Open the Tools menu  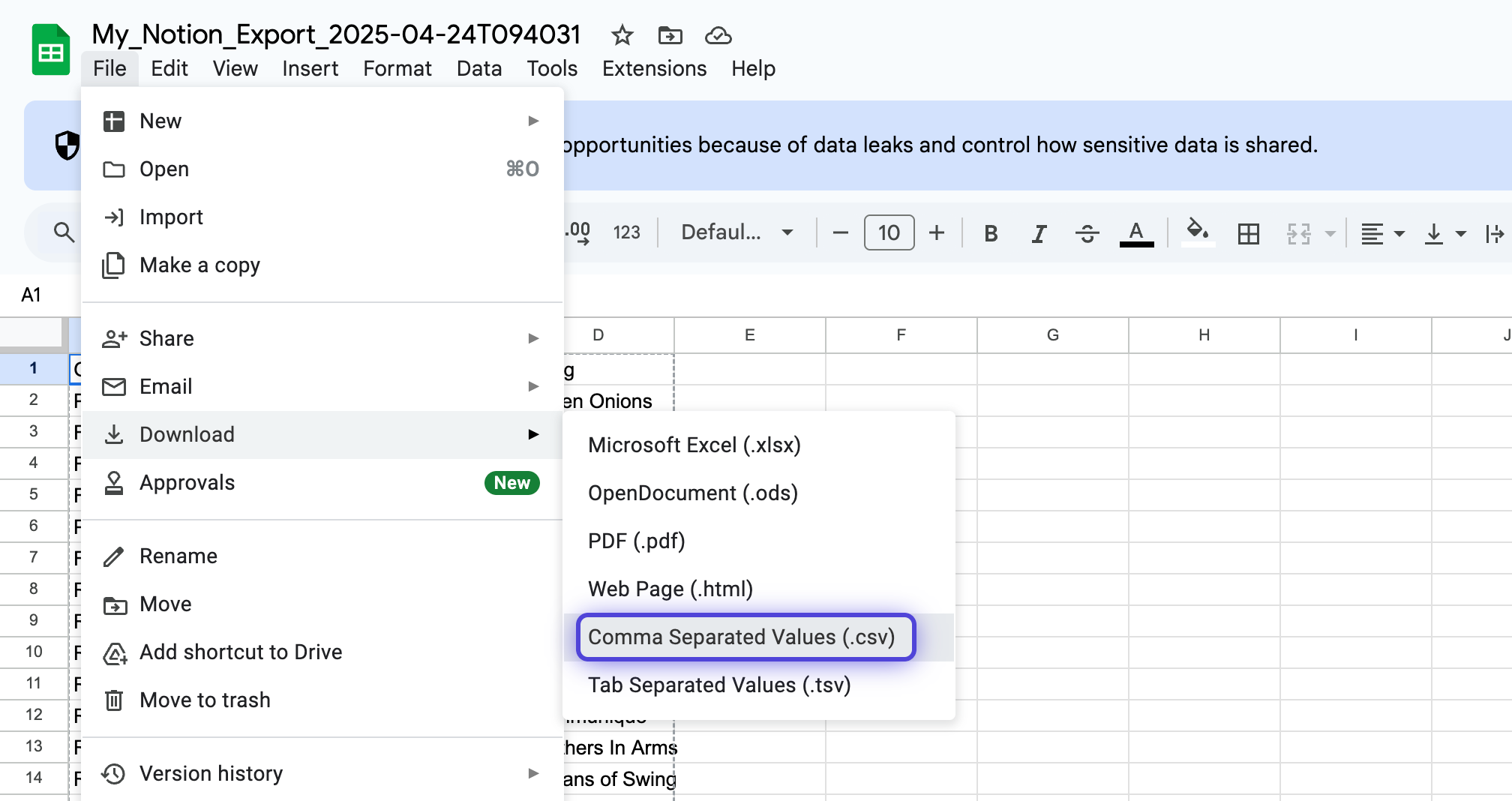click(x=552, y=68)
